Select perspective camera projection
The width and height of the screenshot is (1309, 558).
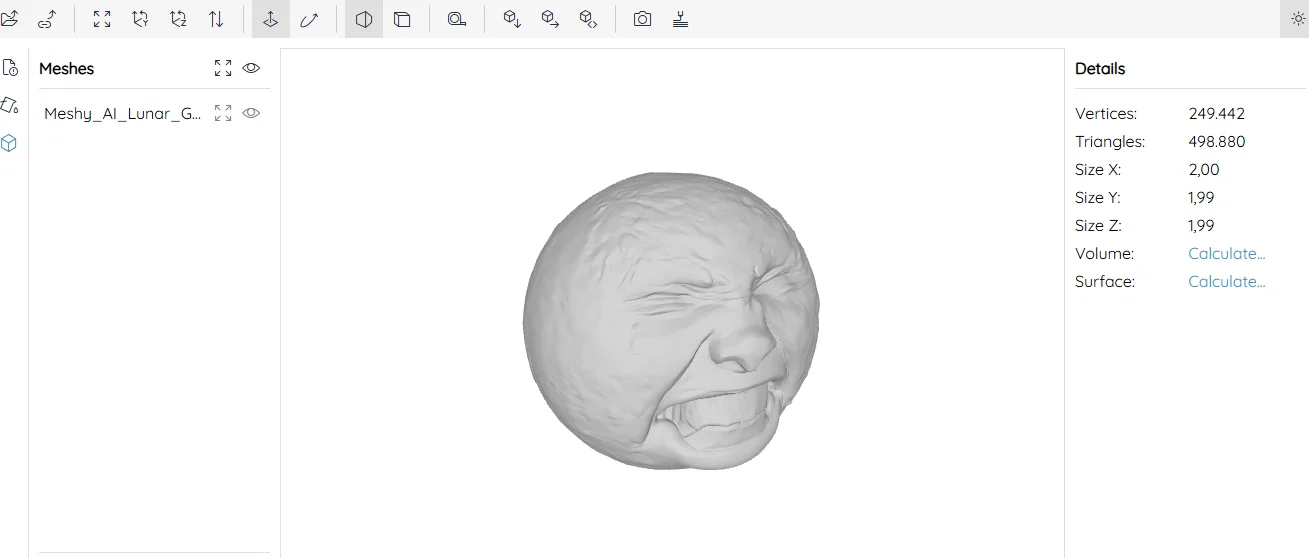click(x=364, y=19)
